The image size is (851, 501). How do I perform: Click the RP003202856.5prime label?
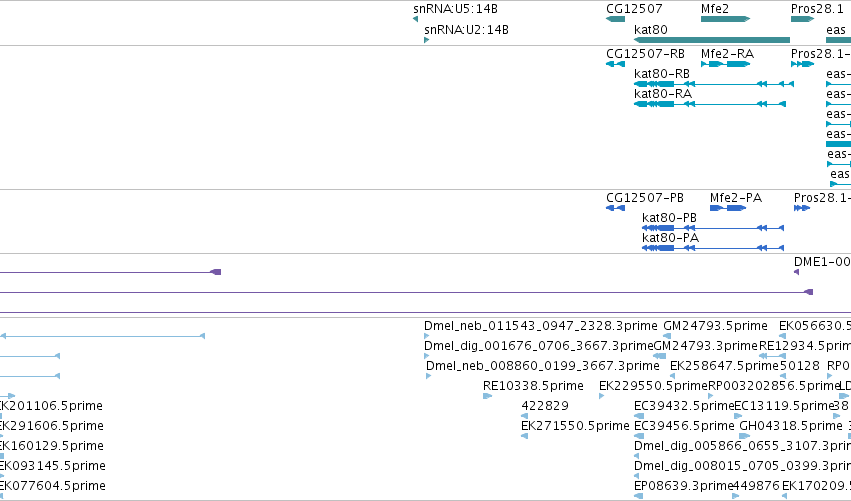click(774, 386)
